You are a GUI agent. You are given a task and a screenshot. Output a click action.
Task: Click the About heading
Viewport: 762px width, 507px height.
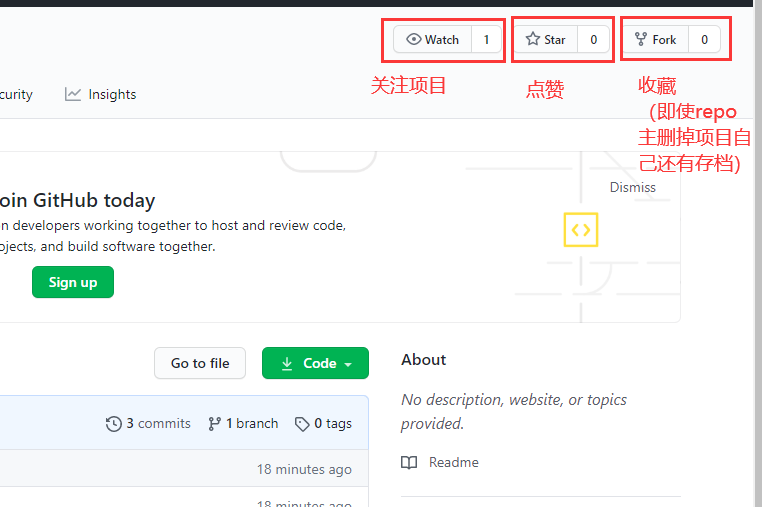coord(424,360)
